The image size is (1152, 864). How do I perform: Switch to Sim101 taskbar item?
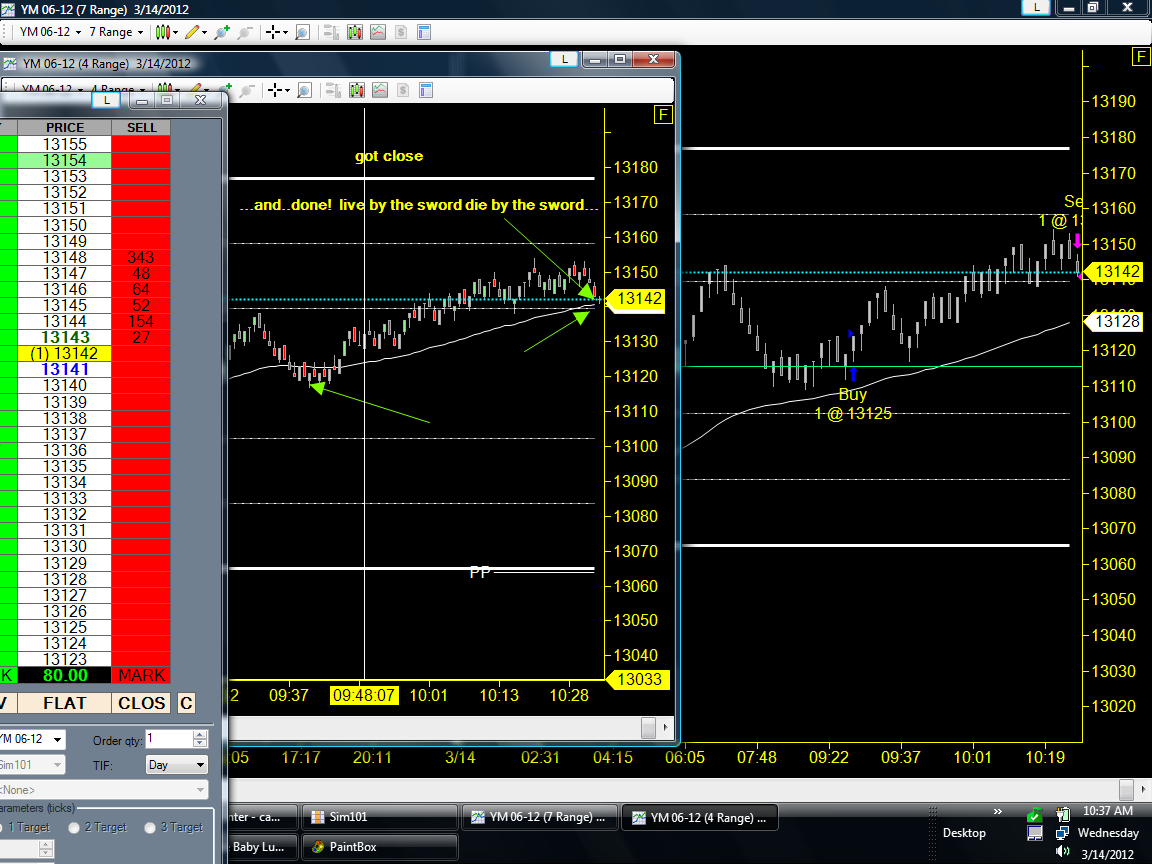coord(379,817)
